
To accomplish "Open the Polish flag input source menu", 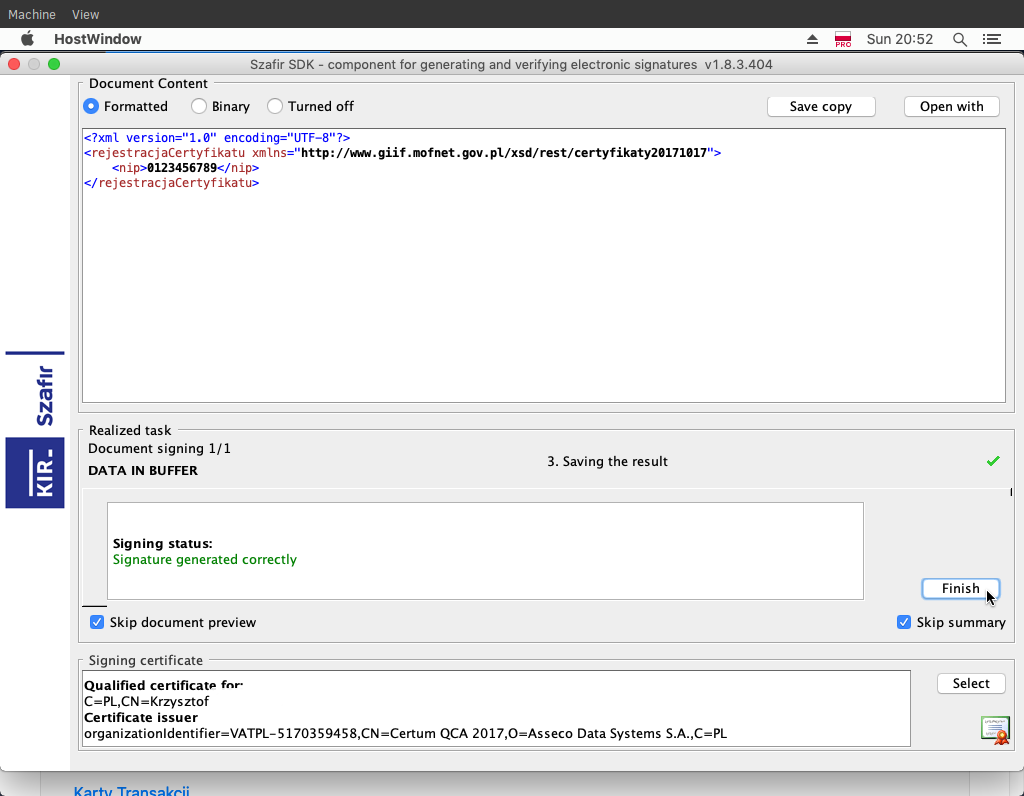I will tap(842, 39).
